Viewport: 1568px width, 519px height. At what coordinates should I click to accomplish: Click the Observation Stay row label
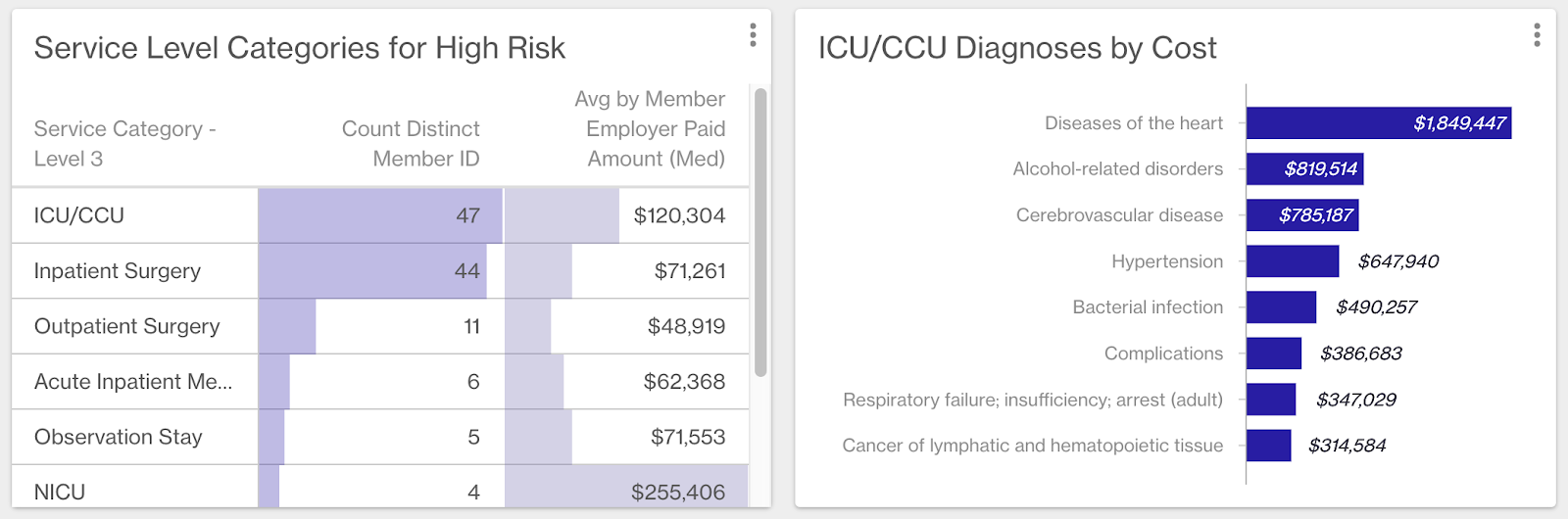[119, 437]
